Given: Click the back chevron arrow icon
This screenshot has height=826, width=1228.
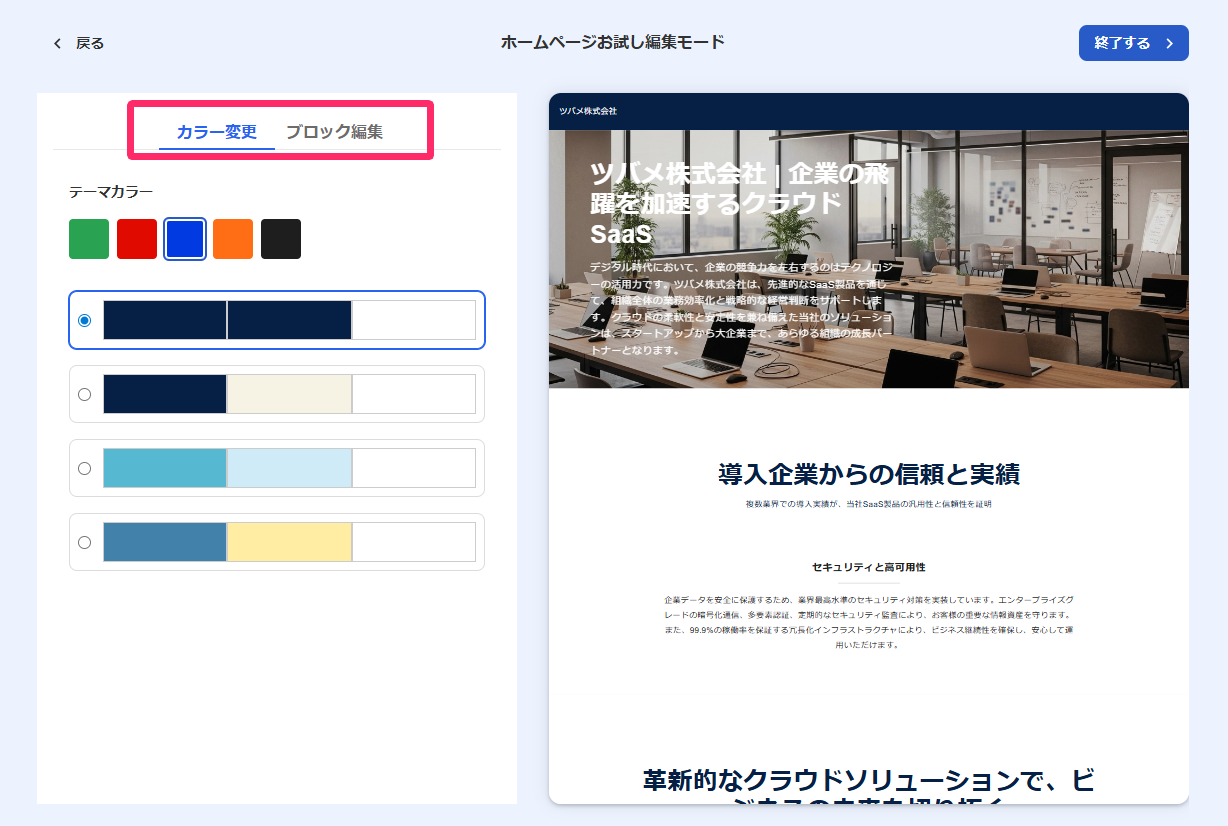Looking at the screenshot, I should [57, 43].
